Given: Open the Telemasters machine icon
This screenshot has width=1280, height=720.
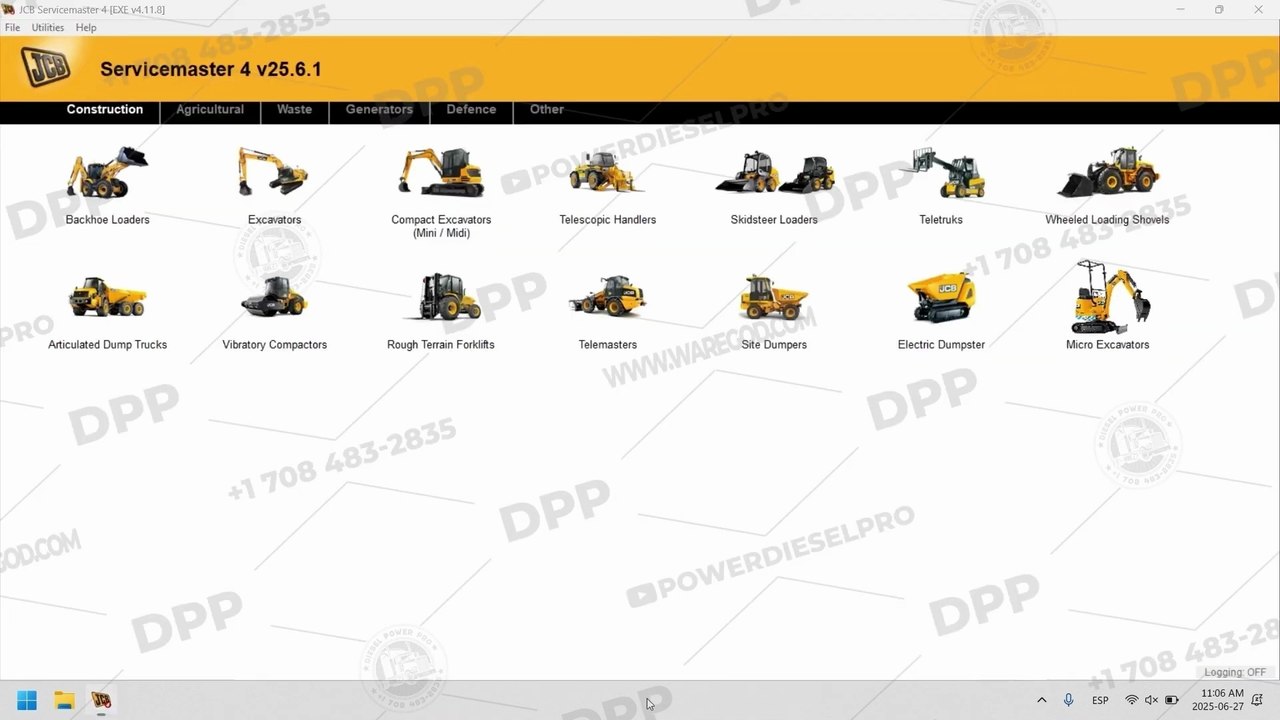Looking at the screenshot, I should point(607,296).
